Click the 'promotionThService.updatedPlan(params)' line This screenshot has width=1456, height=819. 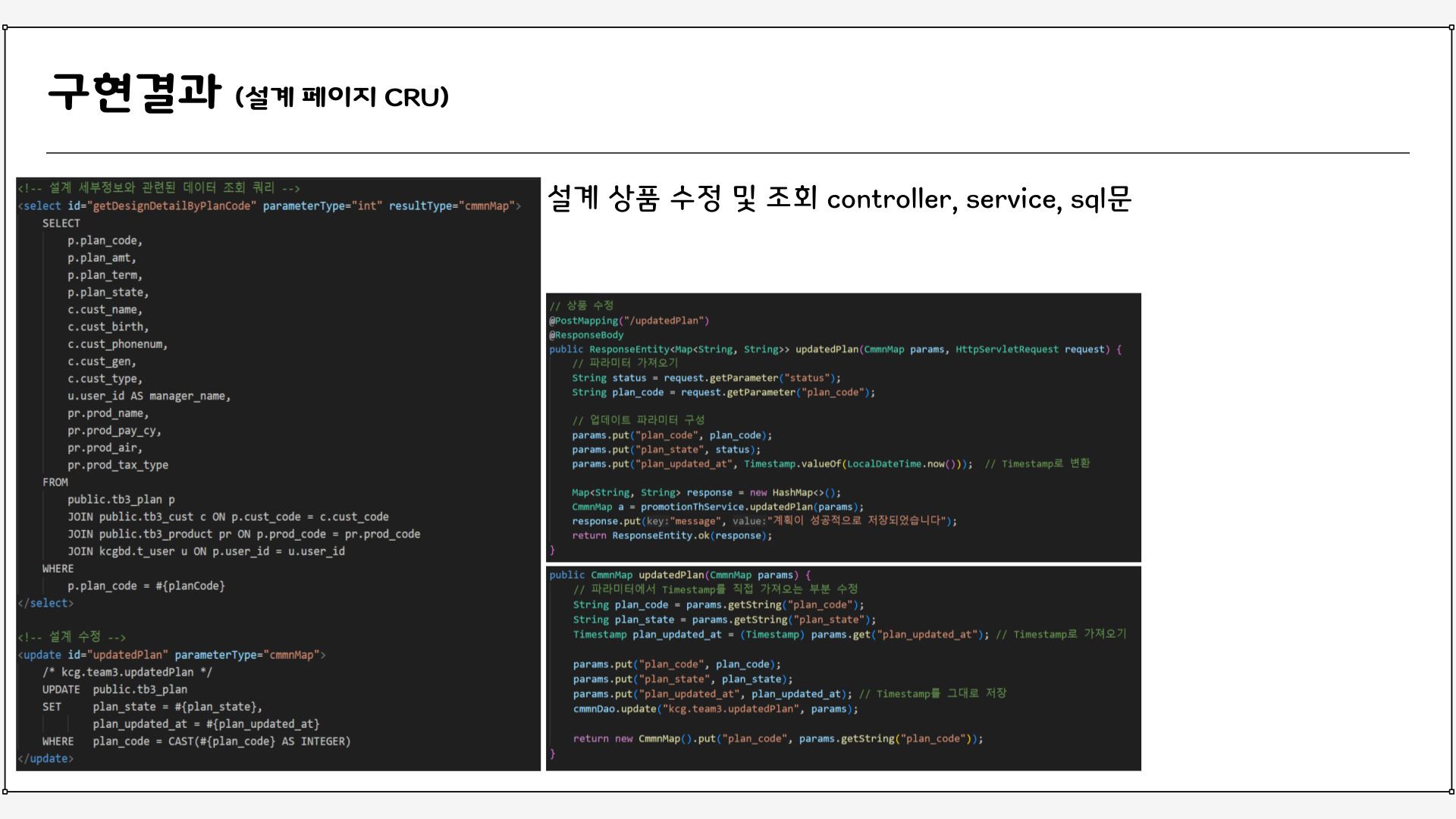pyautogui.click(x=718, y=507)
